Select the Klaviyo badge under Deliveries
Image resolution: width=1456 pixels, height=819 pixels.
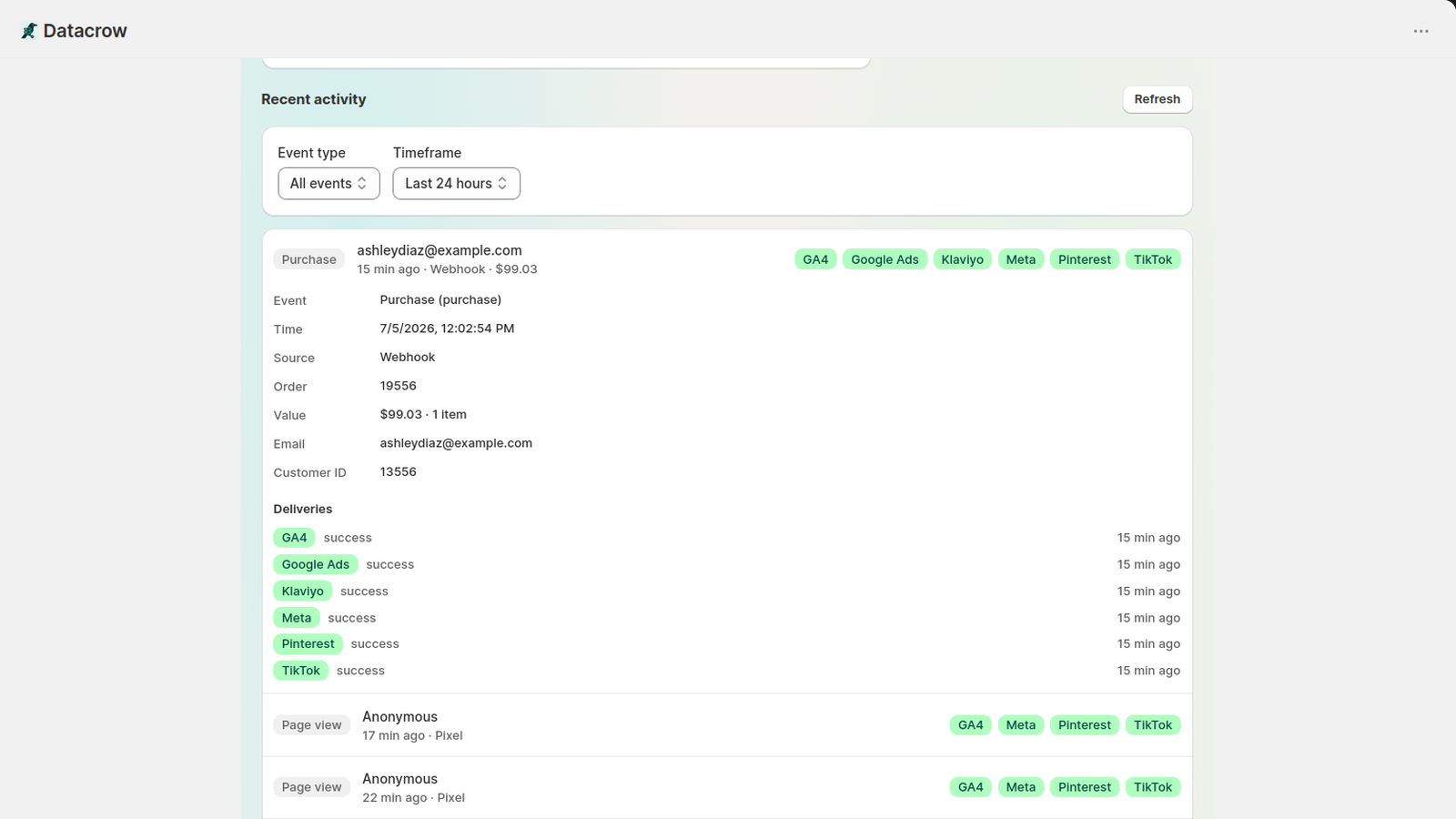[x=302, y=591]
